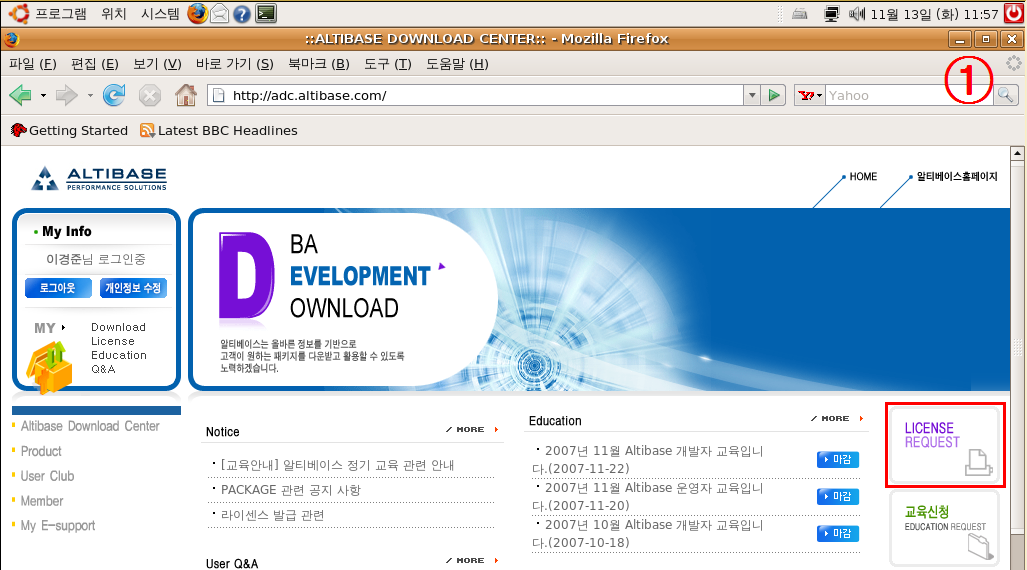Click the search magnifier button

click(1005, 96)
